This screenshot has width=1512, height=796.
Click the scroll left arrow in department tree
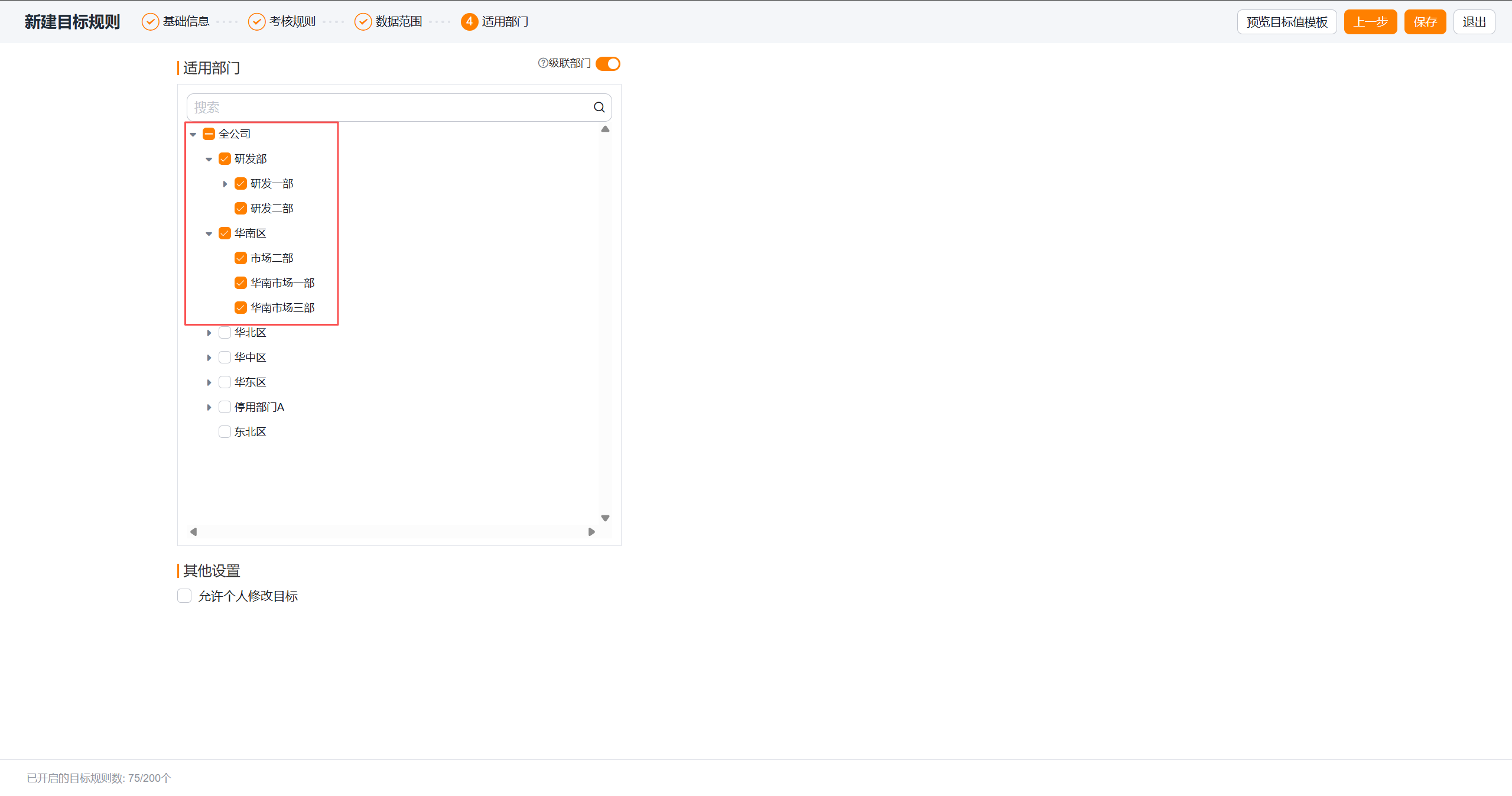[x=193, y=531]
